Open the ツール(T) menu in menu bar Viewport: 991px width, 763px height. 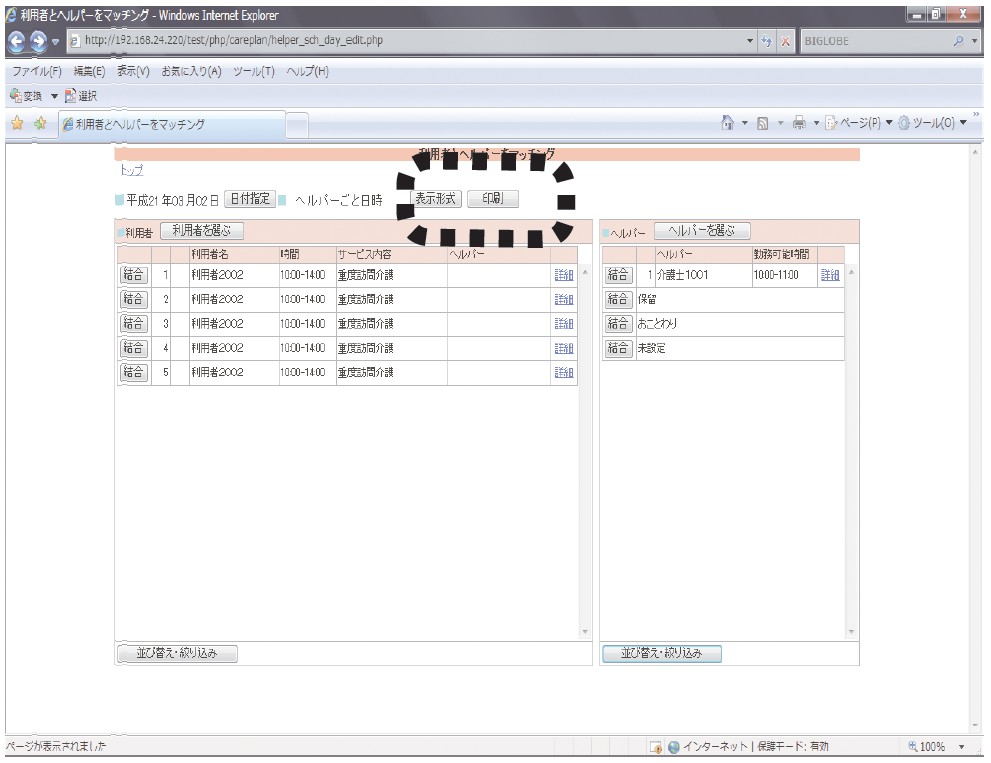[x=253, y=71]
